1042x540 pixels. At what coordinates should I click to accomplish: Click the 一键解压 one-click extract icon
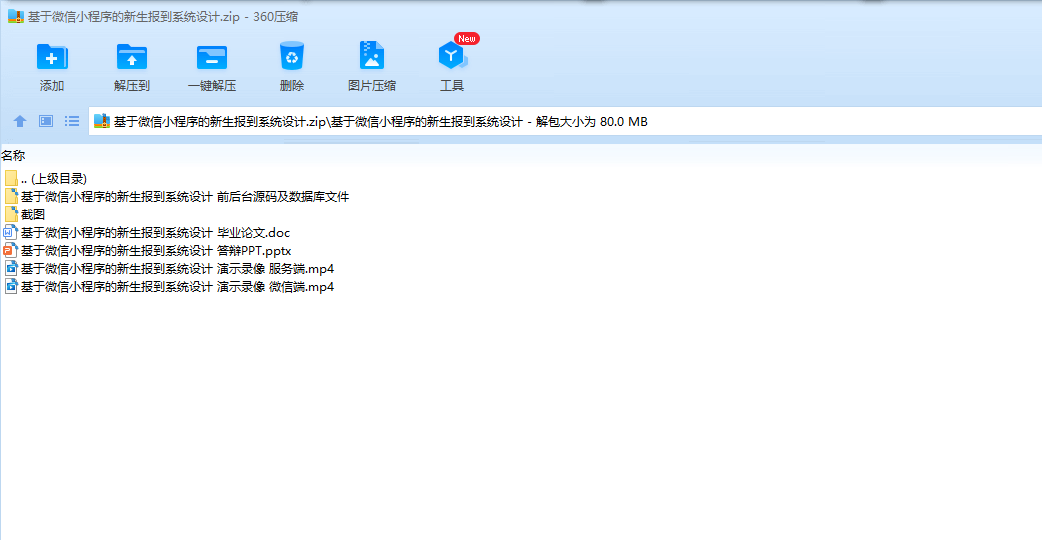(212, 57)
